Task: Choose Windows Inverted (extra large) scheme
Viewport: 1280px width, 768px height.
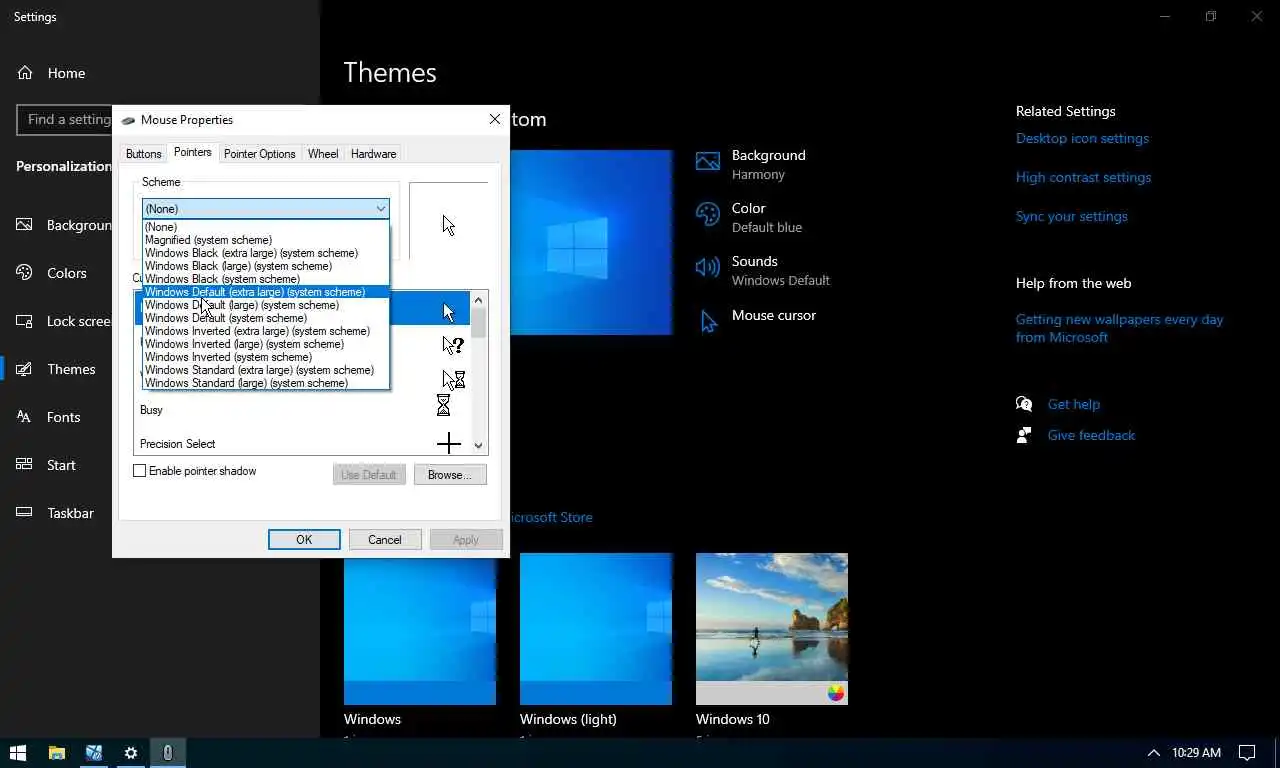Action: (x=265, y=331)
